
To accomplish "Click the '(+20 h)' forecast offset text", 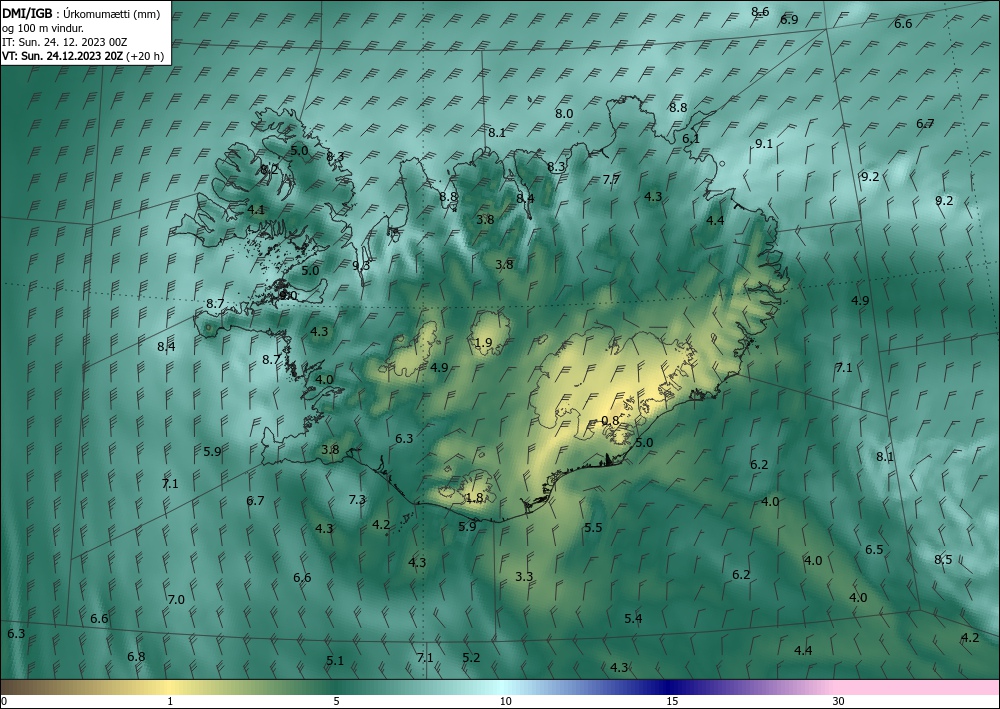I will point(145,56).
